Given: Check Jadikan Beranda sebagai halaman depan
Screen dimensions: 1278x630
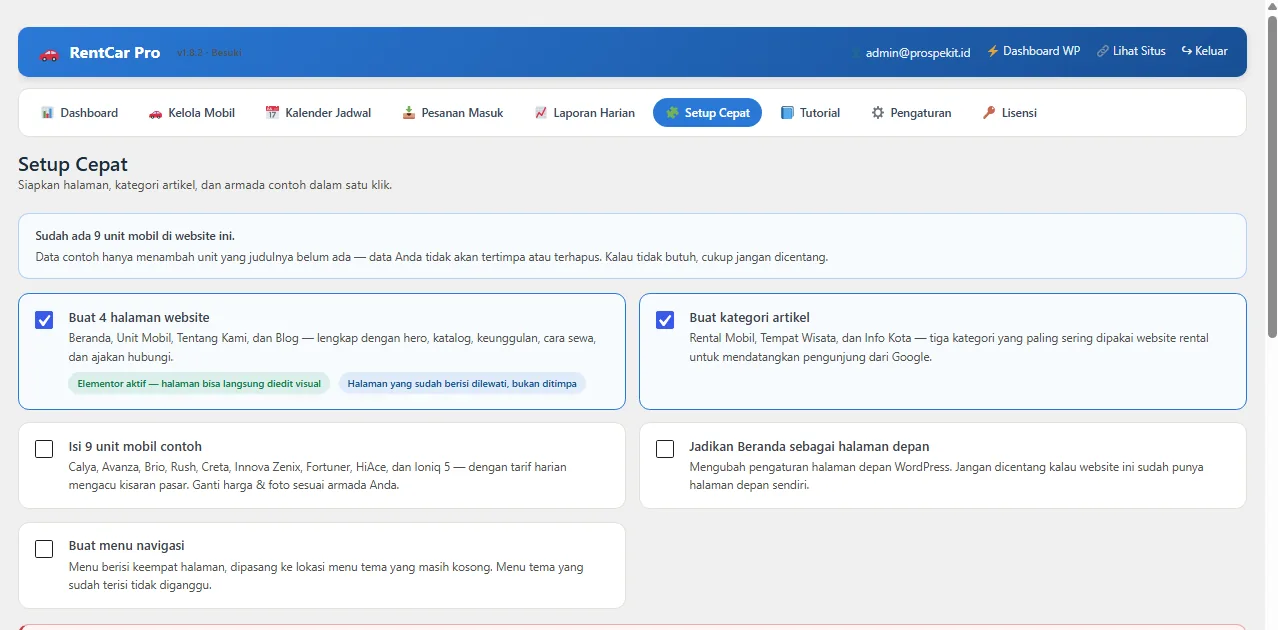Looking at the screenshot, I should click(665, 449).
